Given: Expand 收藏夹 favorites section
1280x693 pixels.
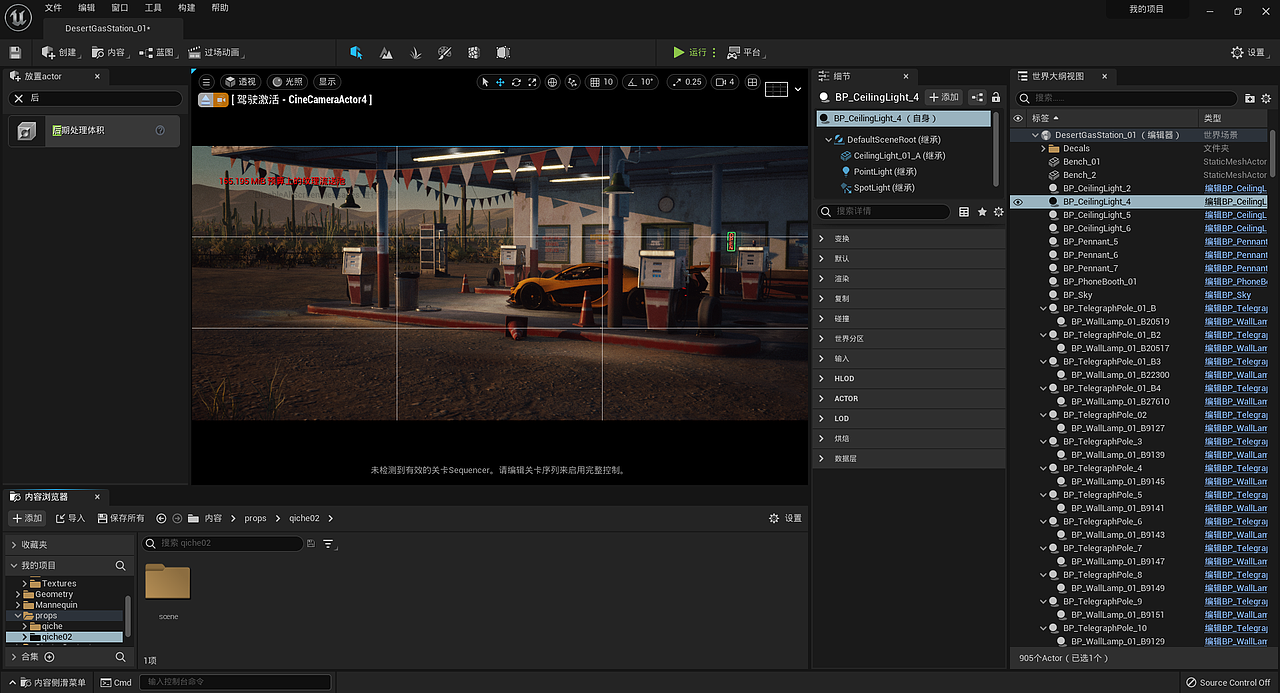Looking at the screenshot, I should tap(14, 545).
